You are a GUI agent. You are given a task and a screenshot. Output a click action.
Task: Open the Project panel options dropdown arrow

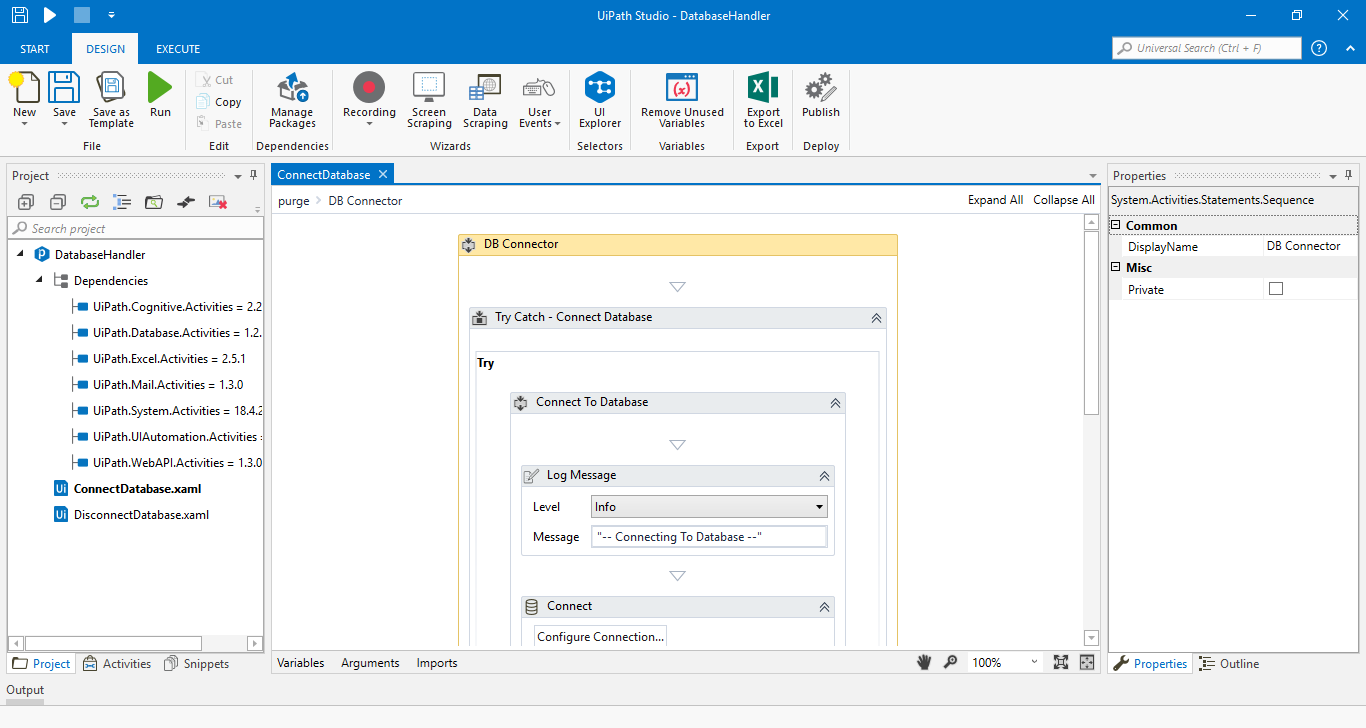pos(238,176)
